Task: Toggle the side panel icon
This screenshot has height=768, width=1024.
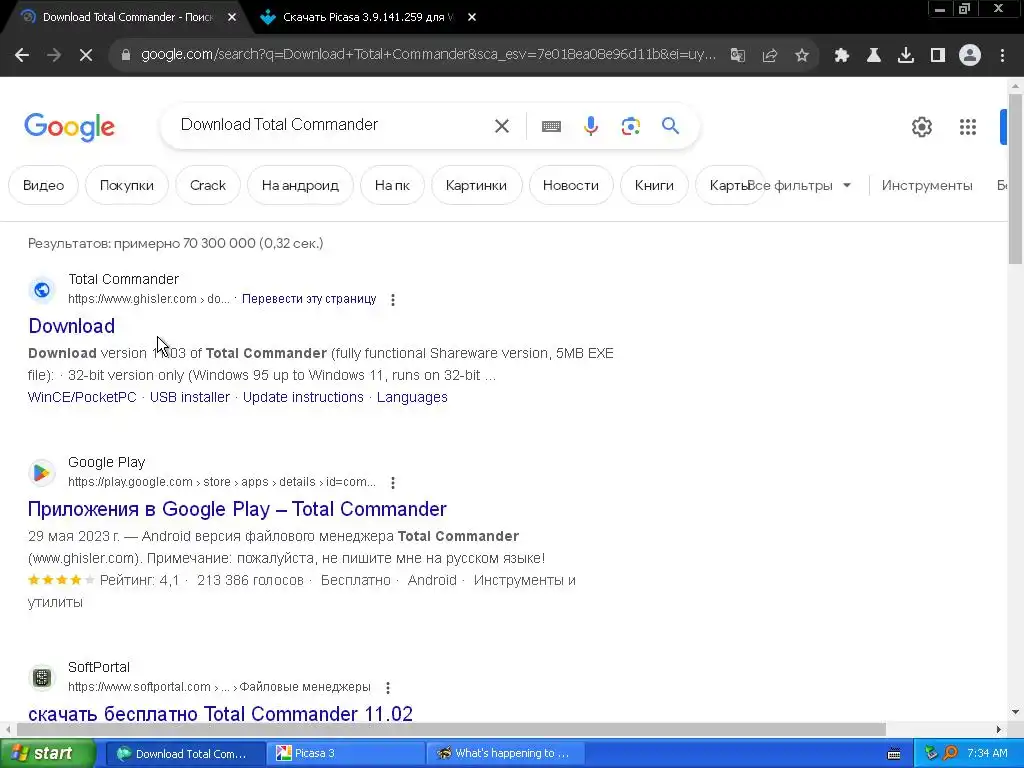Action: [x=938, y=56]
